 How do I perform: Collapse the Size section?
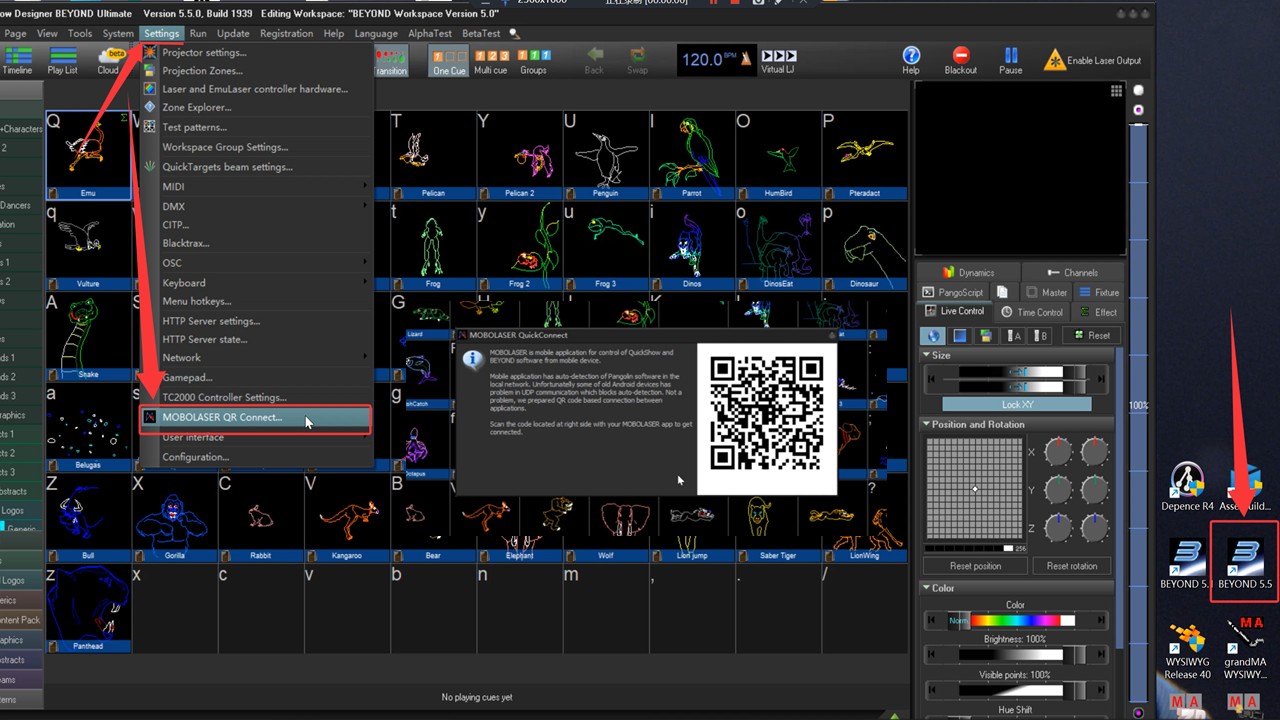(x=926, y=355)
